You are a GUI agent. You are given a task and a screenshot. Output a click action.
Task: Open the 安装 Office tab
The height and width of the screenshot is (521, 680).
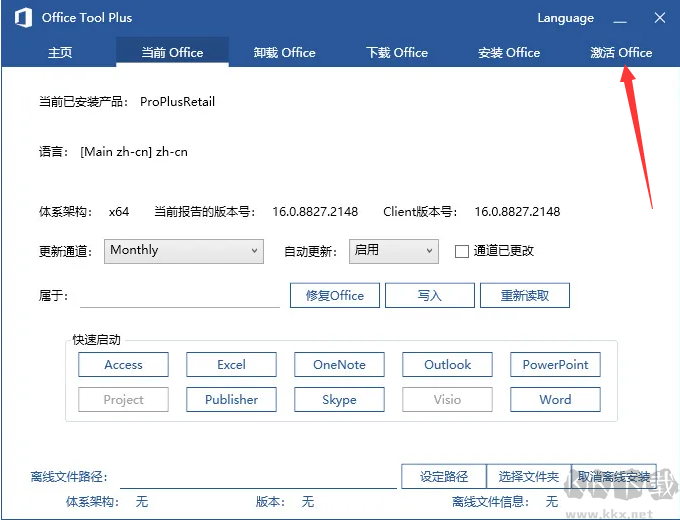[x=509, y=52]
